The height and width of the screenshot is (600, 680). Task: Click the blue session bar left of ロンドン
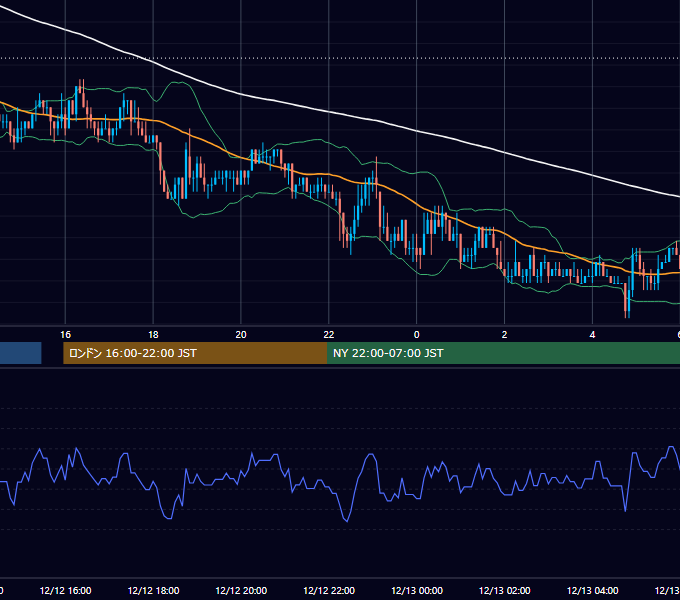click(20, 353)
